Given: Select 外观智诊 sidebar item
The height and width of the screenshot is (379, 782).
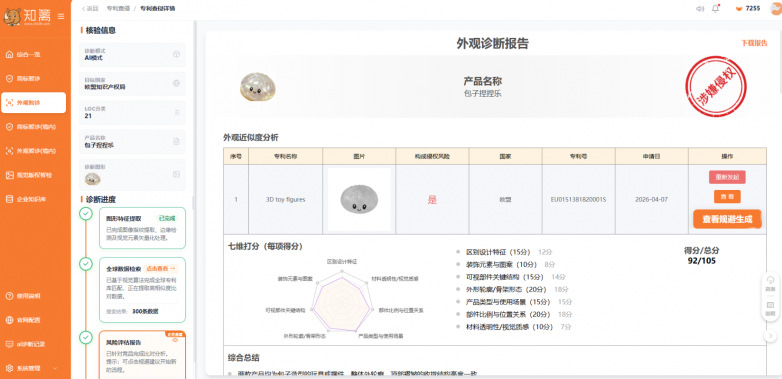Looking at the screenshot, I should (33, 103).
